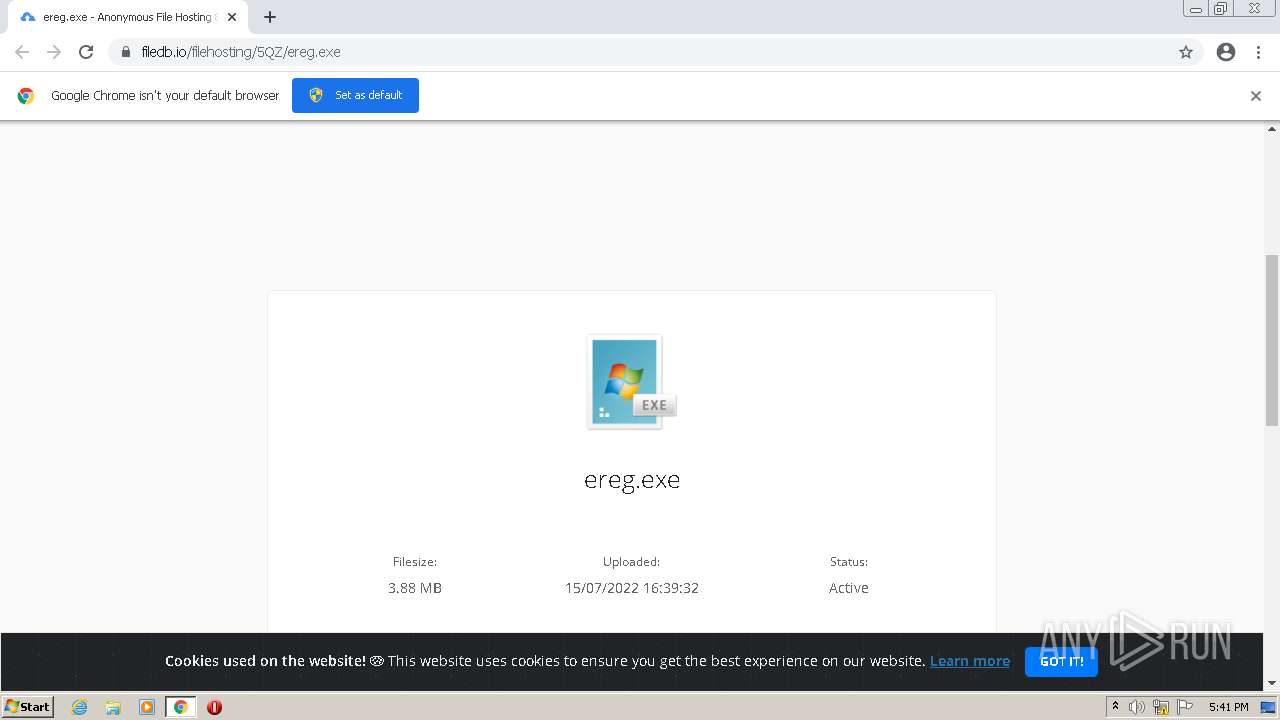Open Chrome profile account menu
The height and width of the screenshot is (720, 1280).
[1226, 52]
